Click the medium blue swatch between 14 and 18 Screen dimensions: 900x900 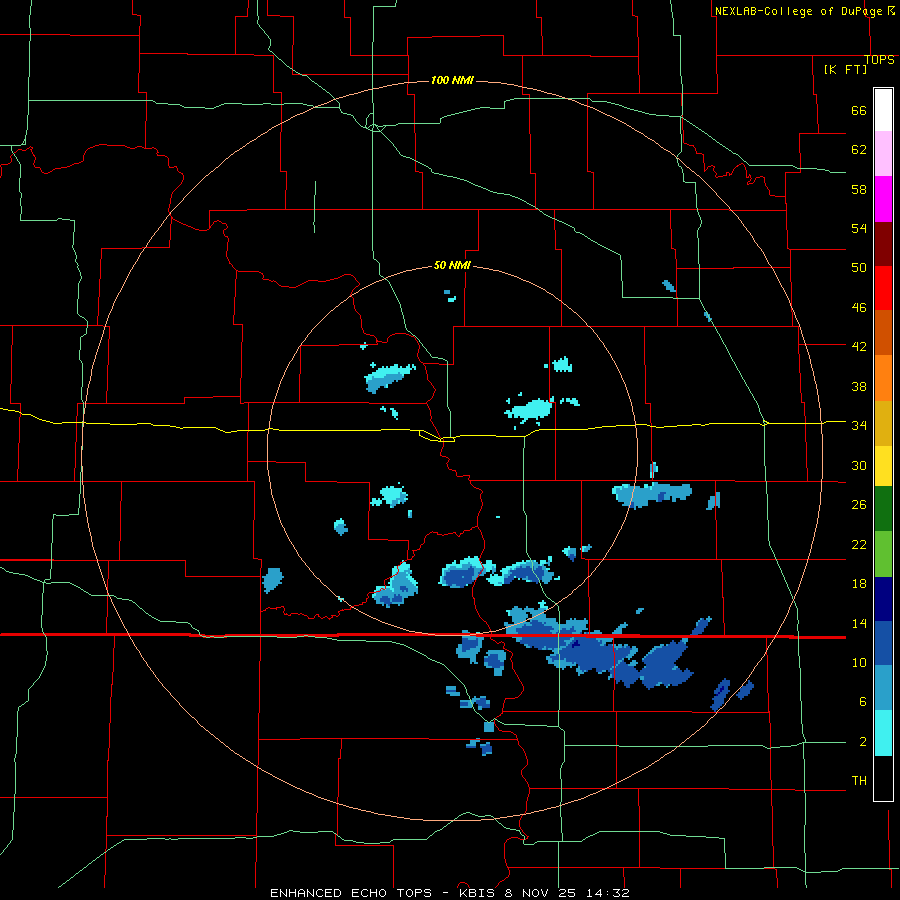(883, 644)
